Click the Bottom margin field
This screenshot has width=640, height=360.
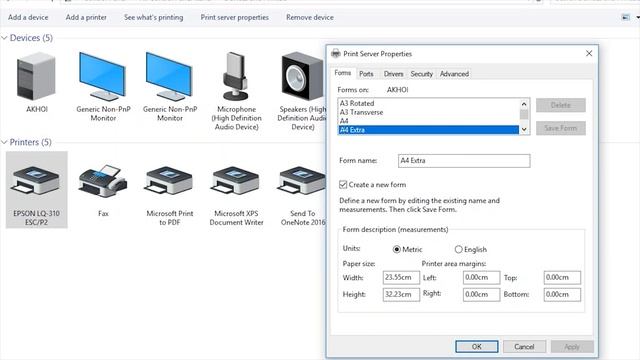point(562,294)
